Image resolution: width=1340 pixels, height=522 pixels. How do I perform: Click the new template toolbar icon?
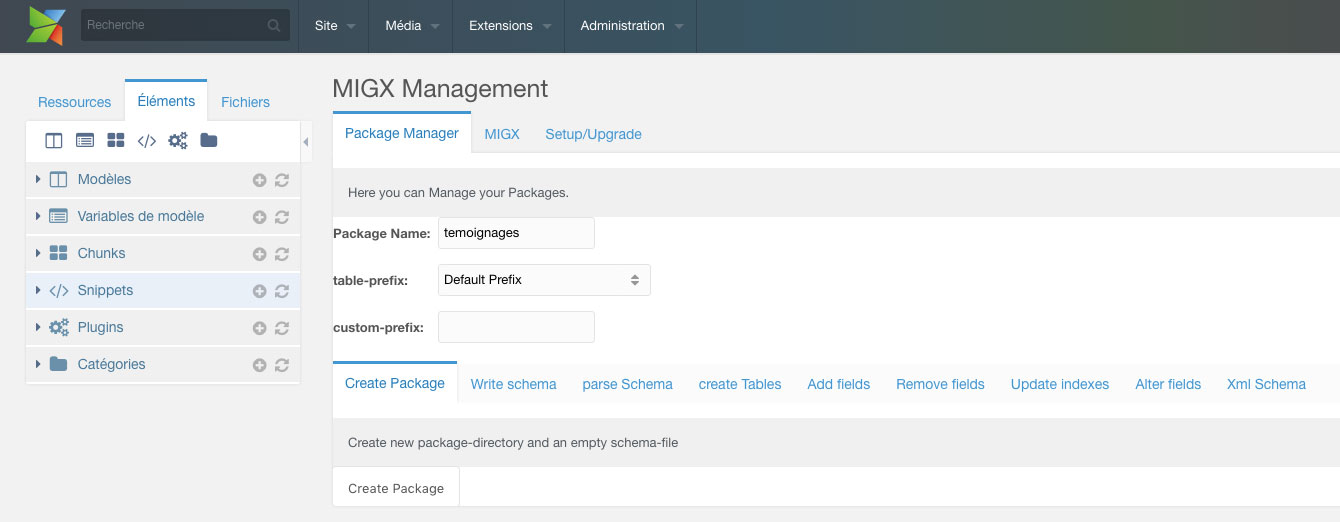[x=54, y=141]
